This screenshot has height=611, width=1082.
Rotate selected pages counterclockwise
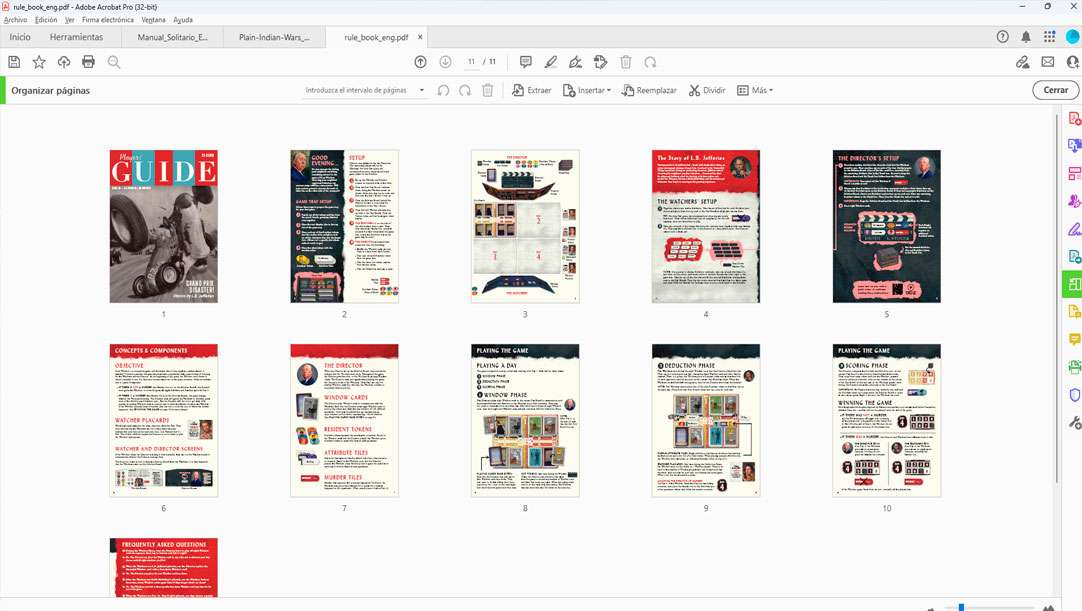(443, 90)
